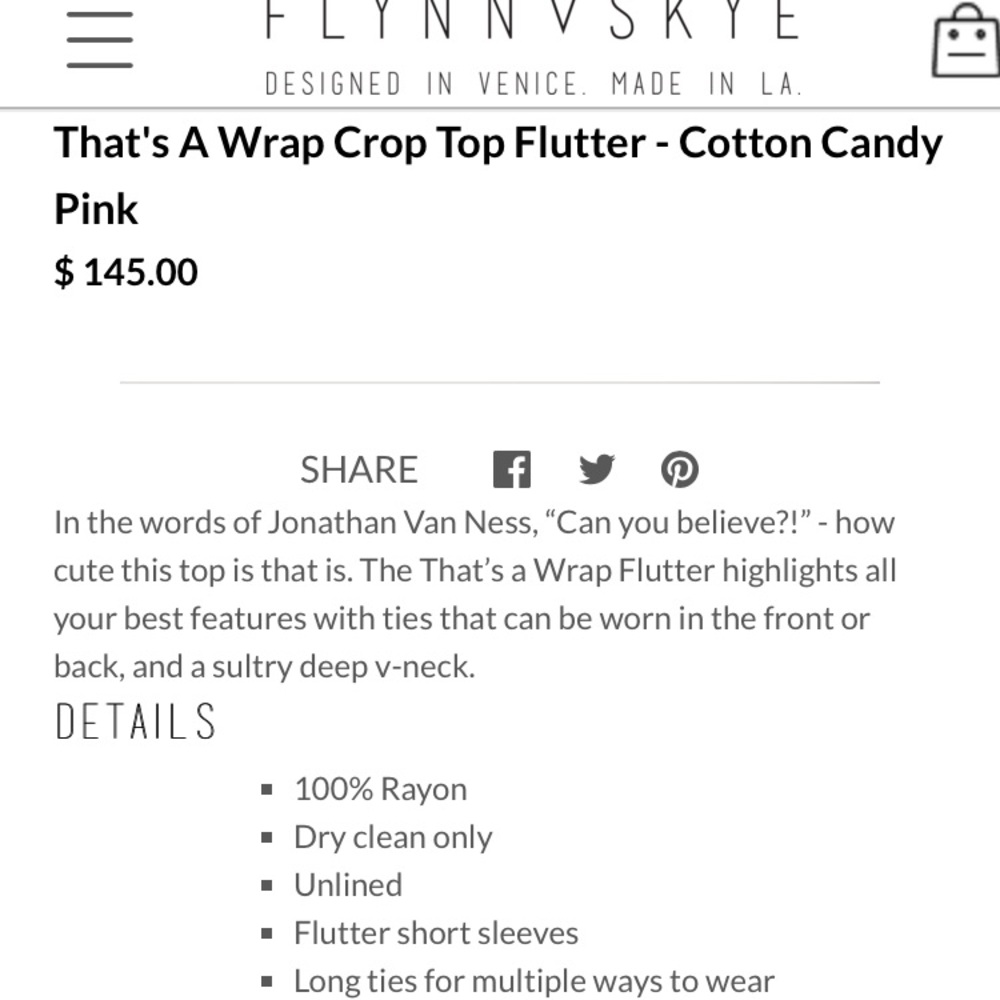The image size is (1000, 1000).
Task: Share product on Facebook
Action: [x=511, y=469]
